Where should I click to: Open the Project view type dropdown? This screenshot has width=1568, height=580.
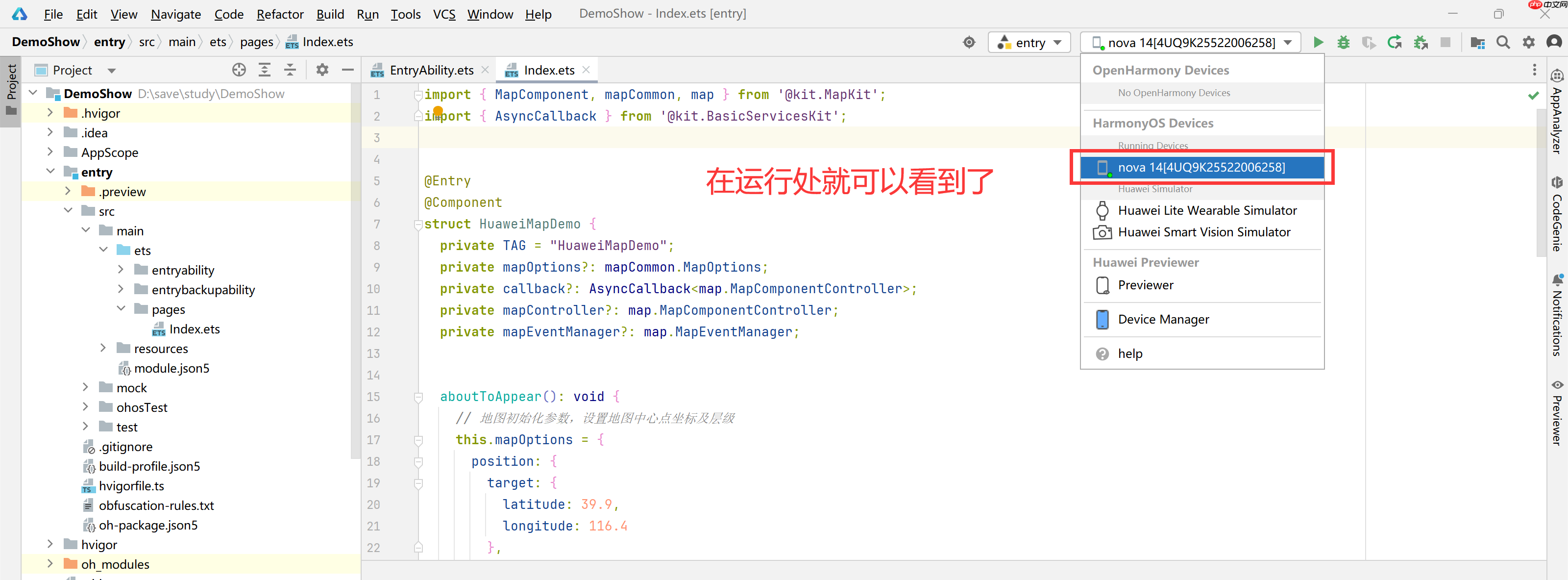pos(111,71)
